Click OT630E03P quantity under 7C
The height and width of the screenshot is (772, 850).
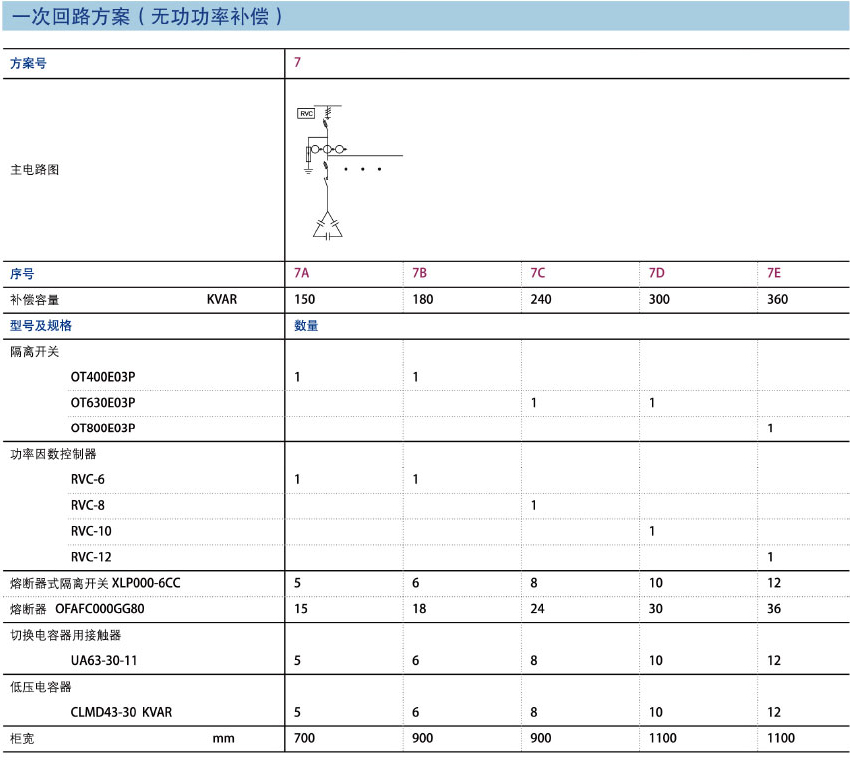tap(533, 403)
